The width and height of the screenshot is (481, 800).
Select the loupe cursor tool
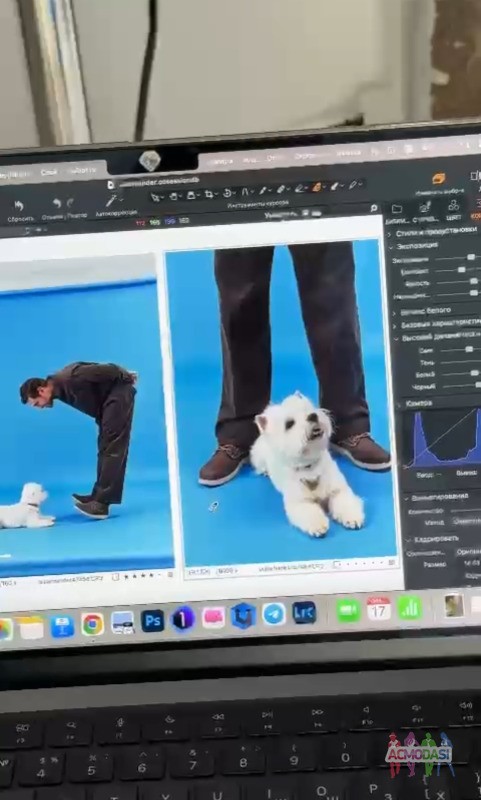[x=191, y=195]
